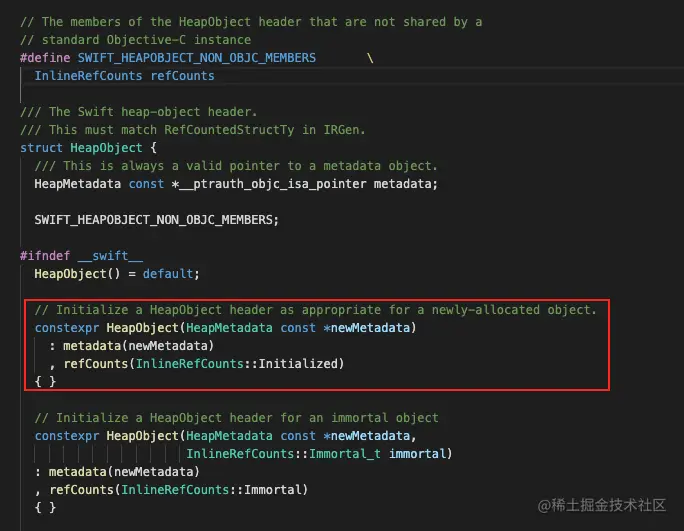This screenshot has width=684, height=531.
Task: Click comment 'This must match RefCountedStructTy in IRGen.'
Action: (193, 130)
